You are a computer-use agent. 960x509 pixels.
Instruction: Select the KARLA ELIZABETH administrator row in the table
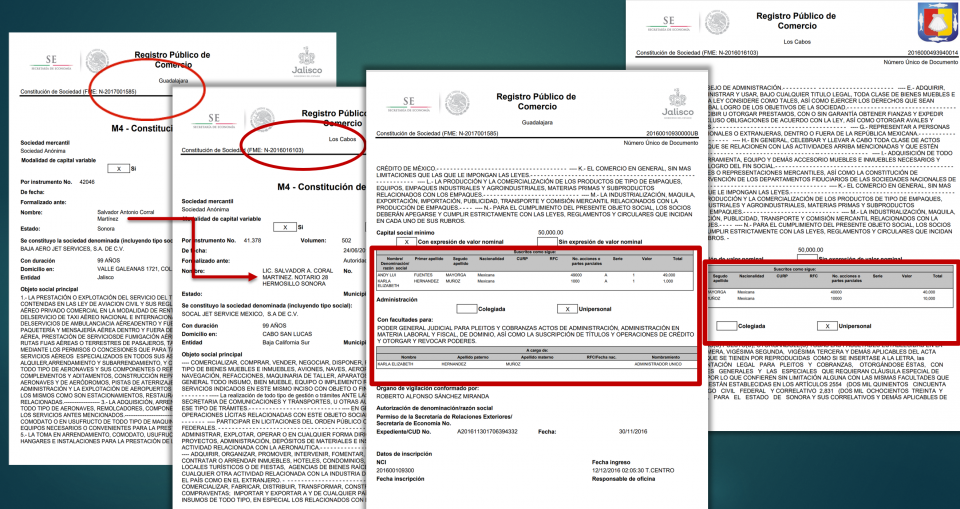click(536, 364)
